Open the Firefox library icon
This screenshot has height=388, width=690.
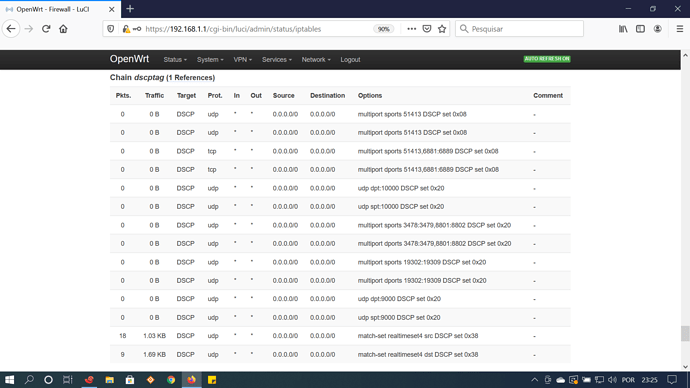(x=623, y=29)
